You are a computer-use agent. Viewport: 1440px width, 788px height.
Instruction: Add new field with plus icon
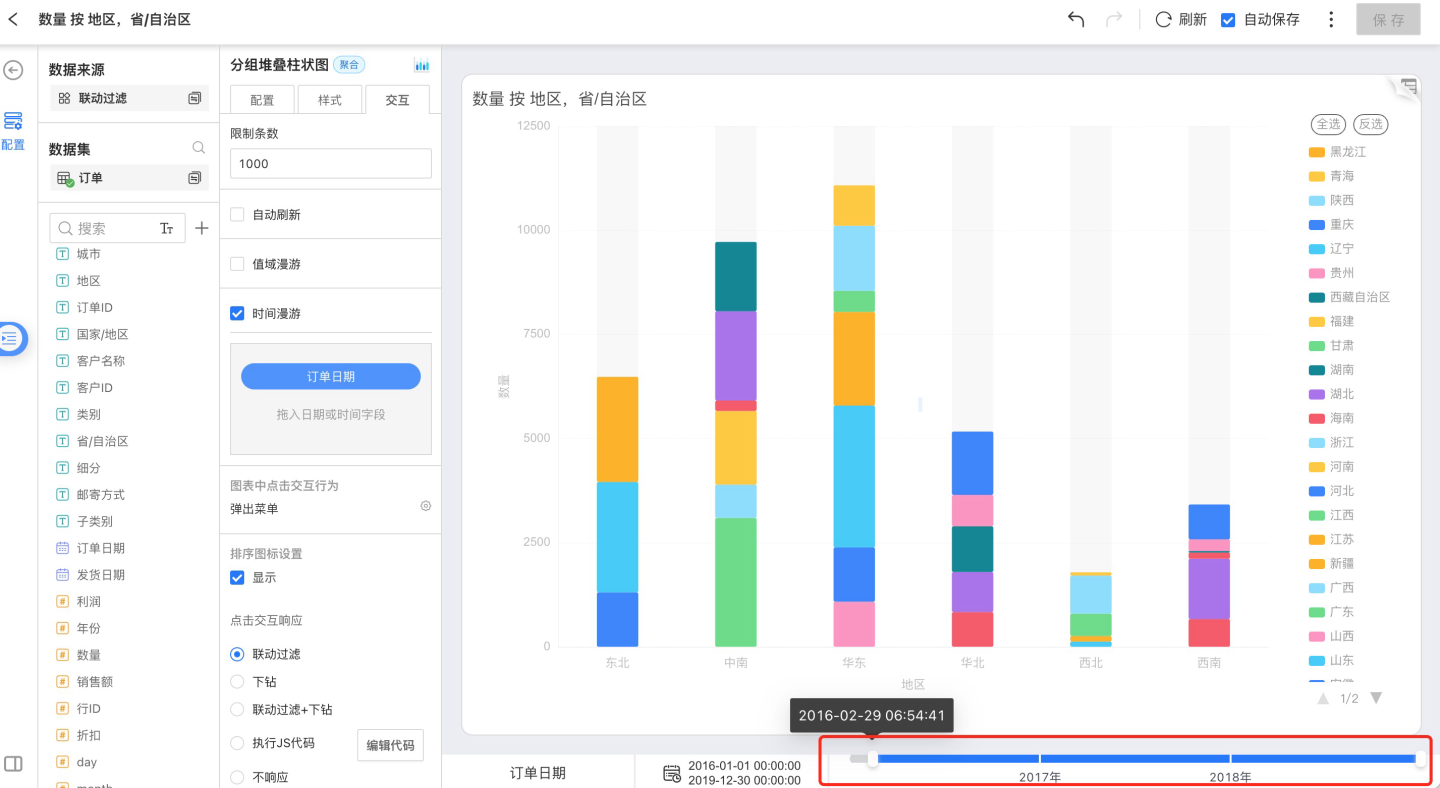(201, 228)
